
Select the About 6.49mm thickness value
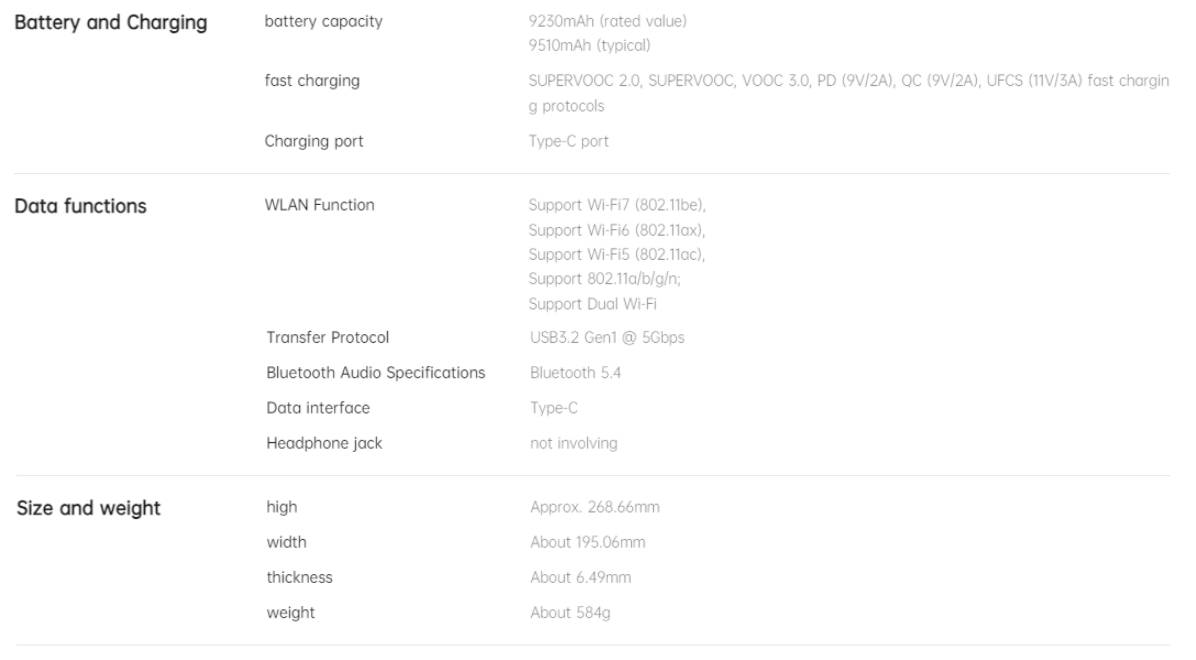click(580, 578)
